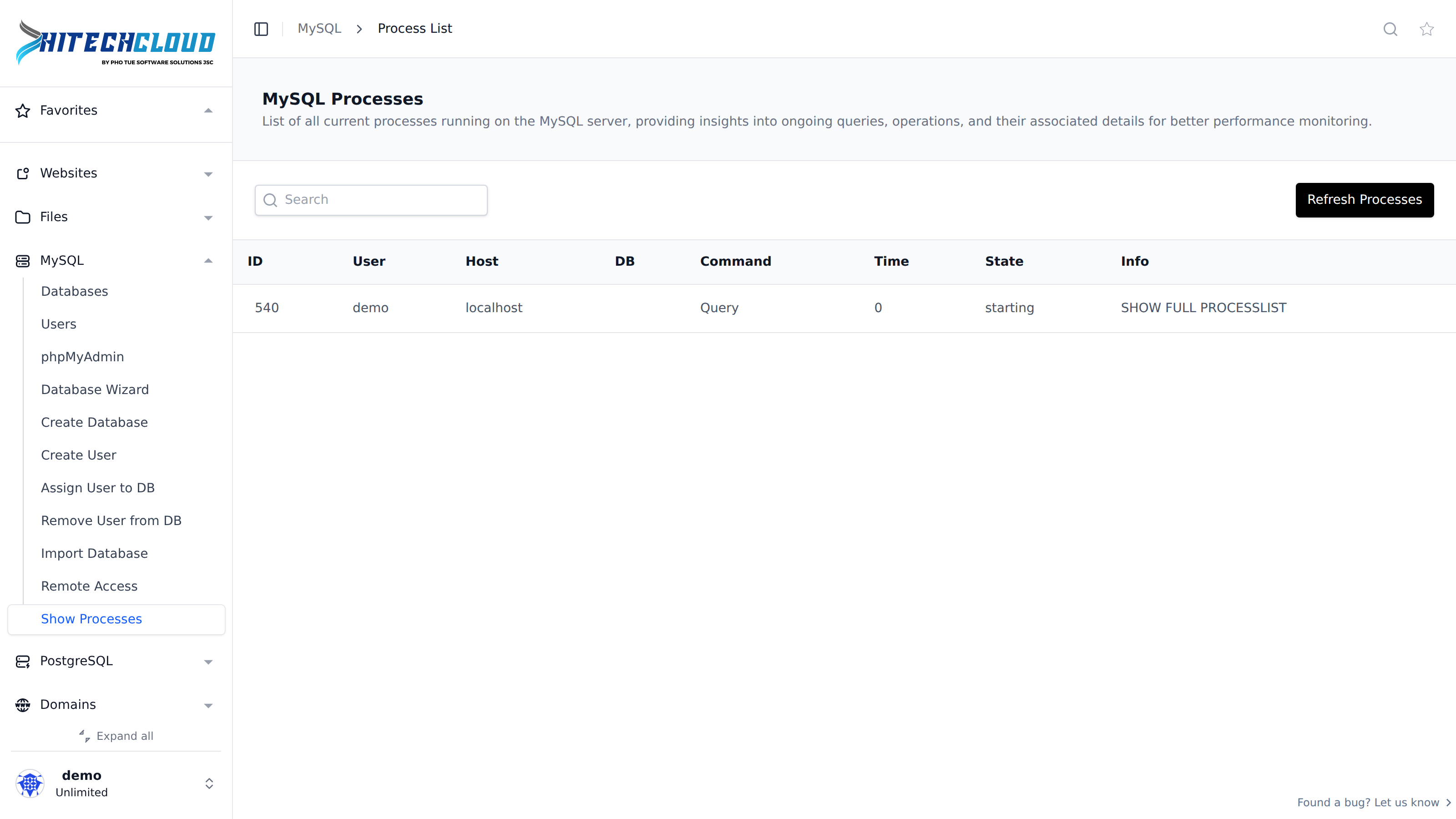
Task: Open Remote Access menu item
Action: 89,586
